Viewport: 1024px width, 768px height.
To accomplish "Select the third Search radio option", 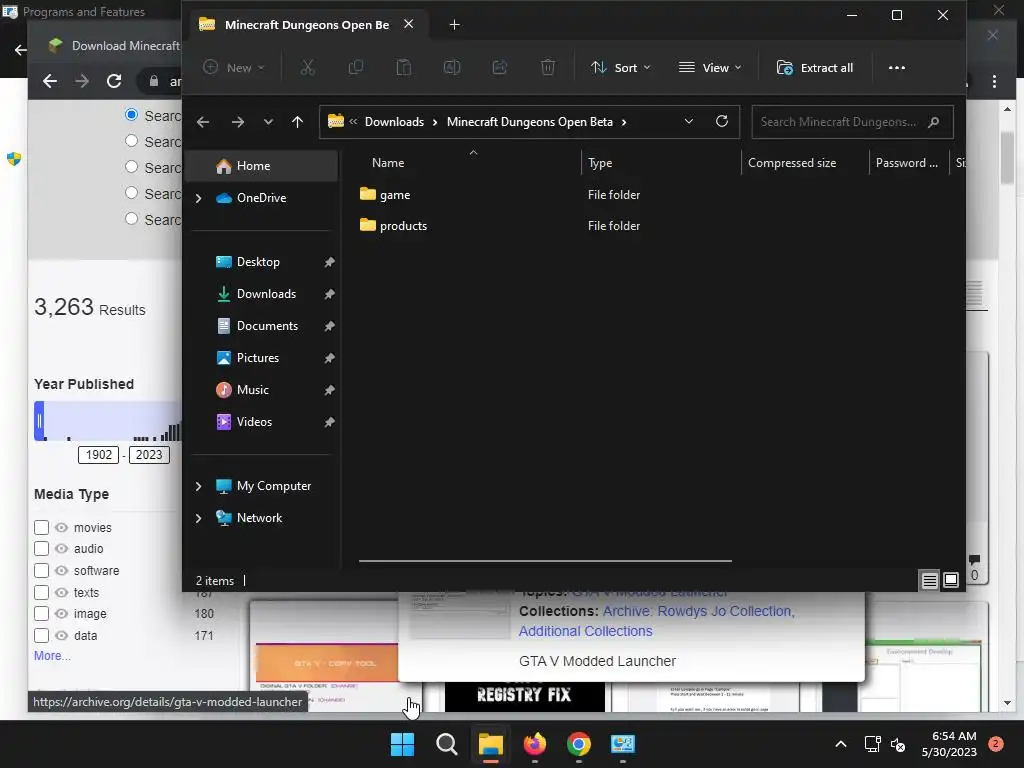I will [131, 167].
